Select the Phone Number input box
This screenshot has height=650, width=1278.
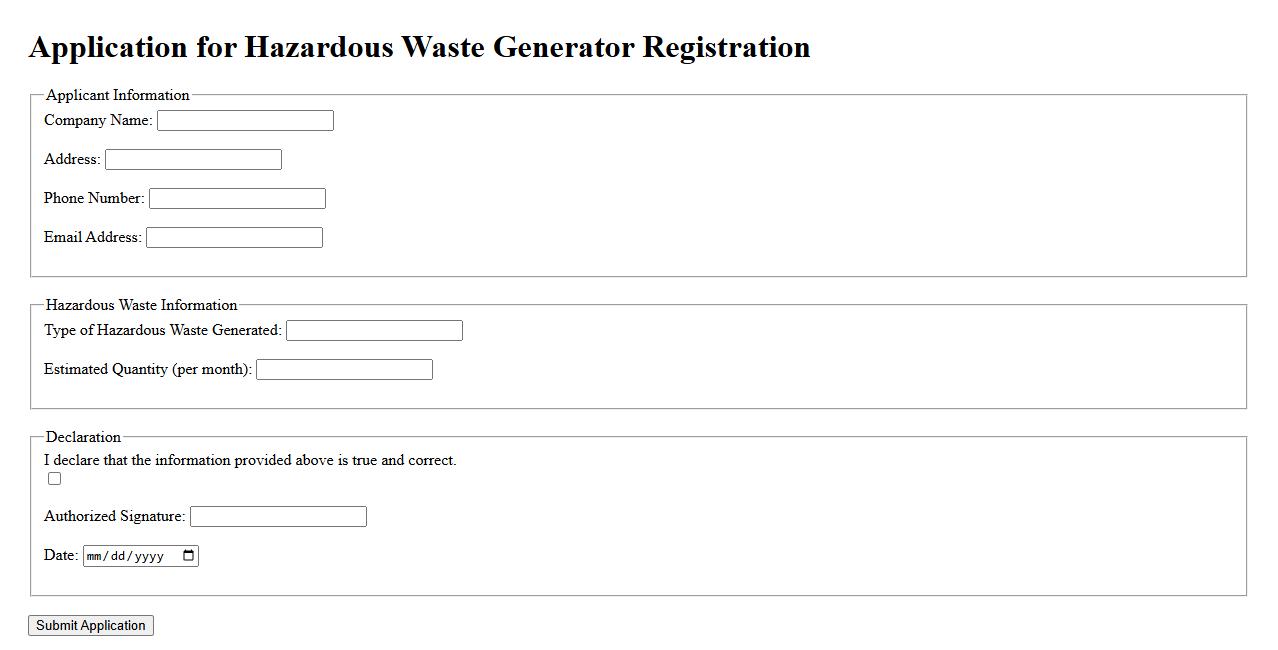click(237, 199)
